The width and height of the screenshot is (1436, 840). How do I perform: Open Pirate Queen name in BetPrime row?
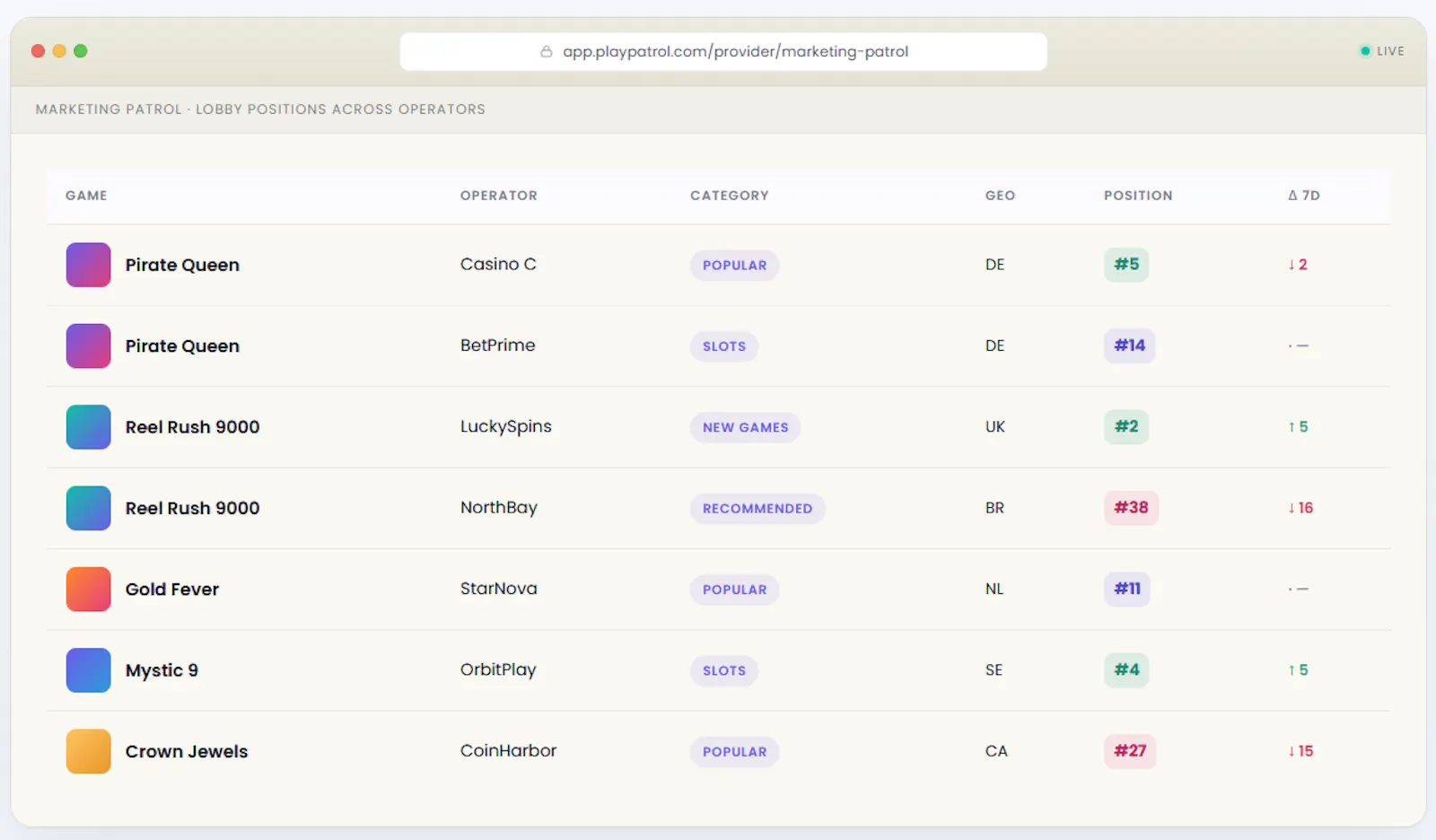[182, 346]
